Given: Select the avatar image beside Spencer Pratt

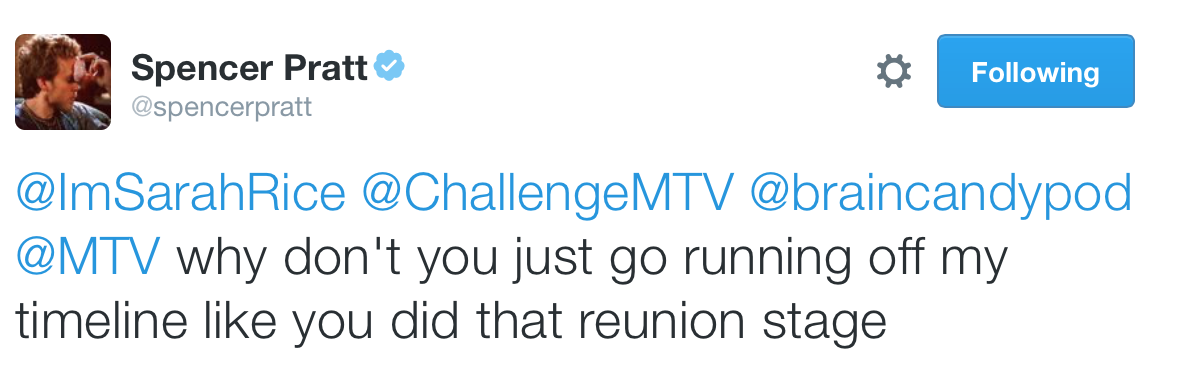Looking at the screenshot, I should click(x=63, y=82).
